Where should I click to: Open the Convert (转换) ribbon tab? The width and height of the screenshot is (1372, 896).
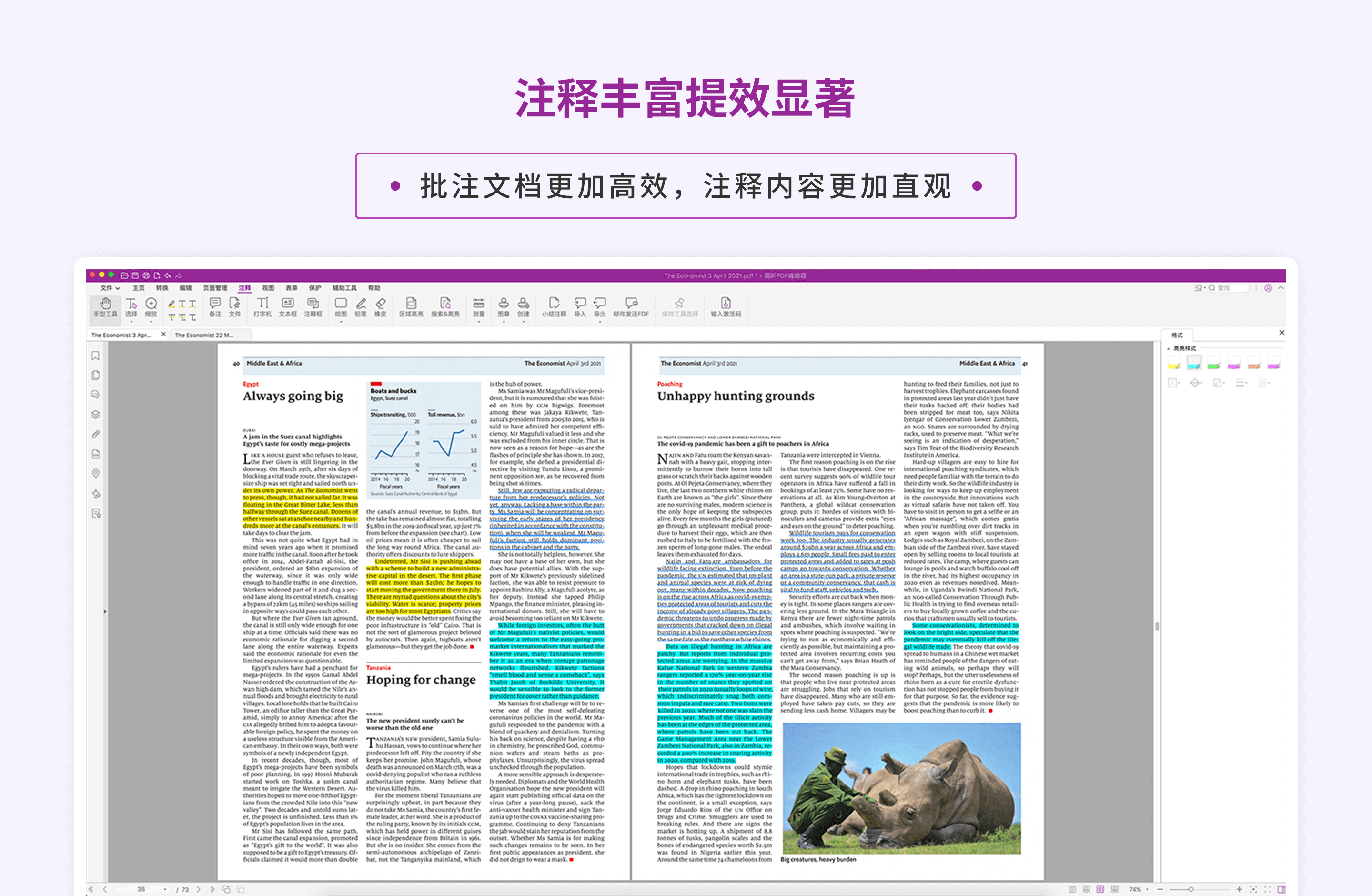coord(162,288)
